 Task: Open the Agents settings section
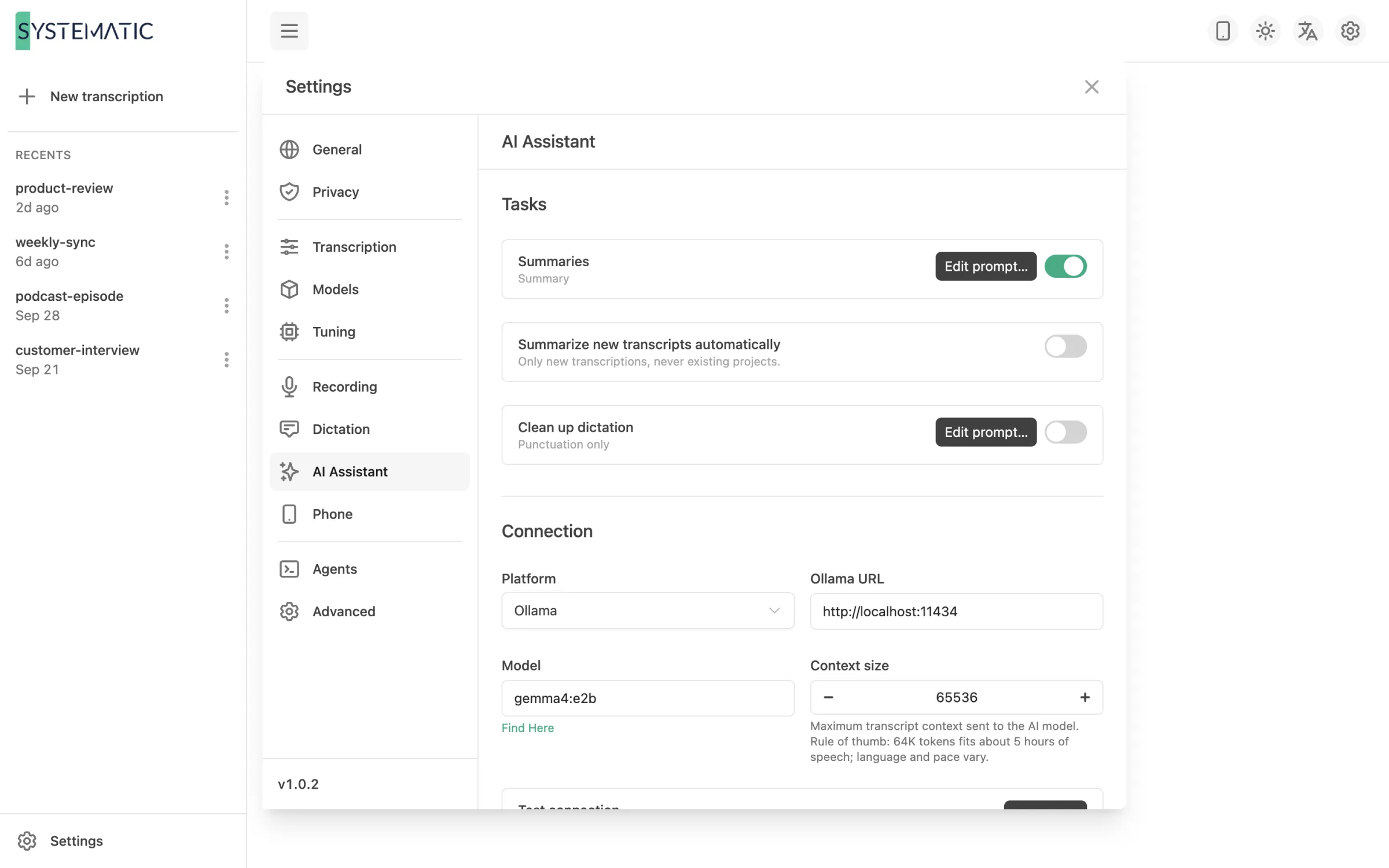tap(370, 569)
